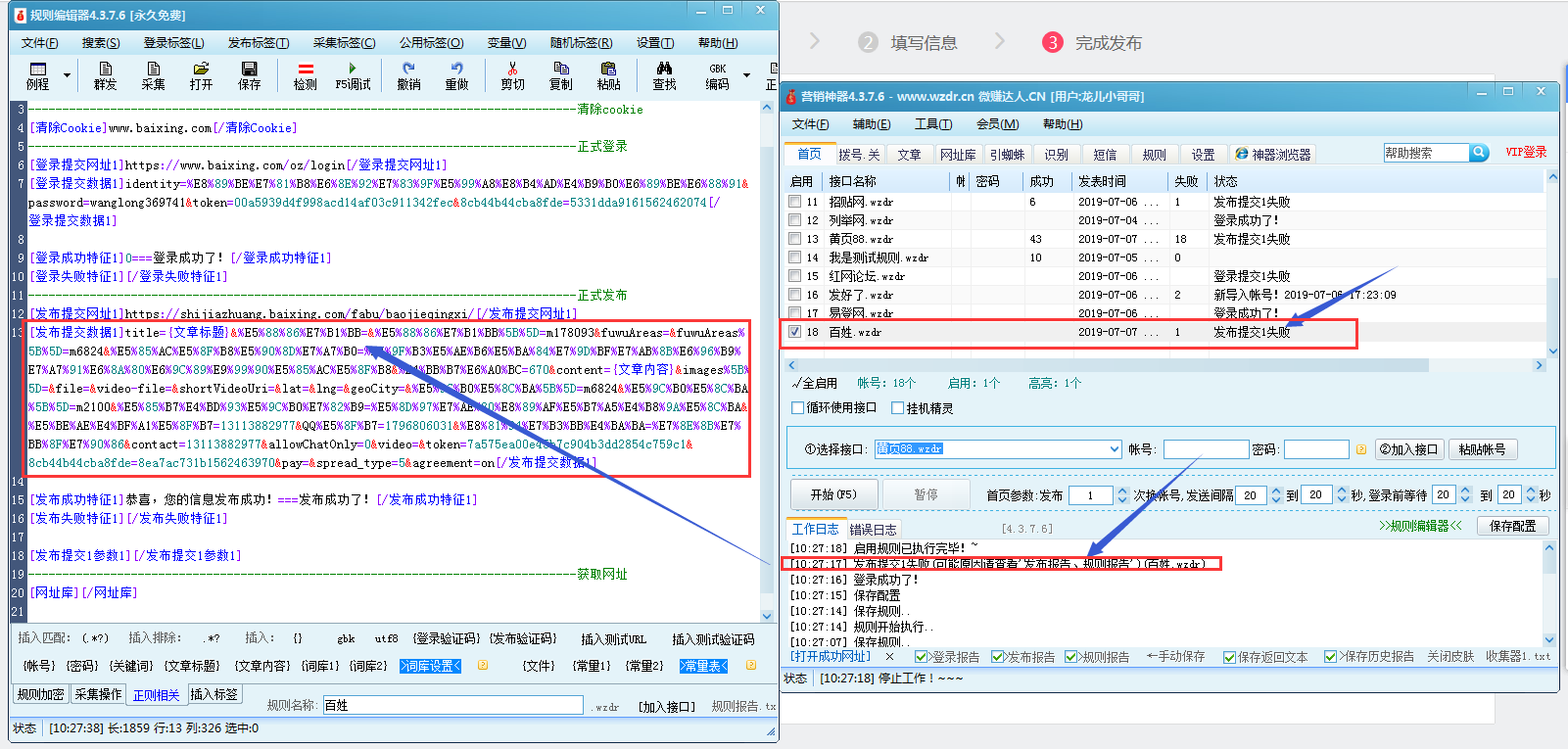The width and height of the screenshot is (1568, 749).
Task: Click the 检测 red lines icon
Action: click(x=306, y=75)
